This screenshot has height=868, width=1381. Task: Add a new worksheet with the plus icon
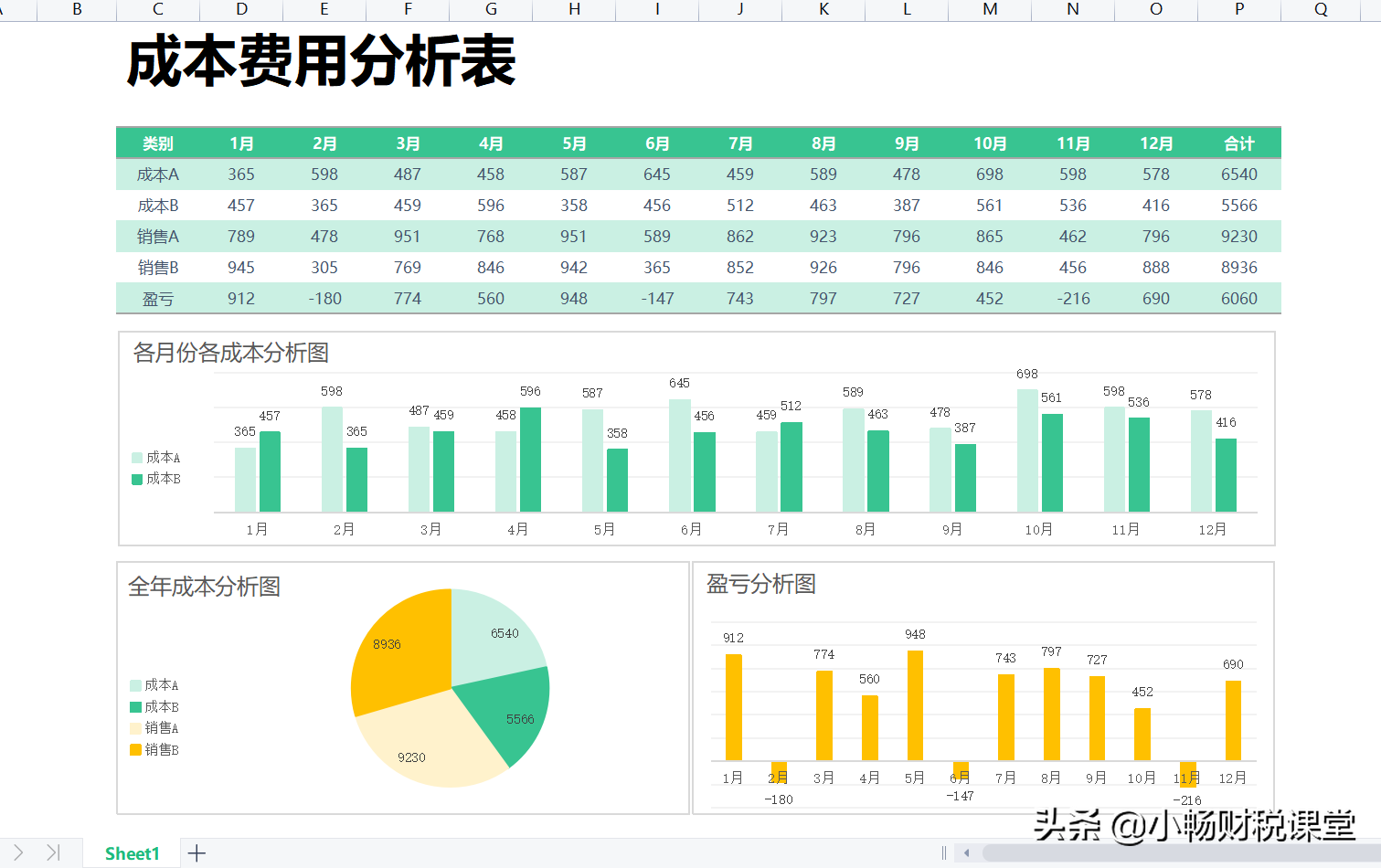click(x=197, y=852)
